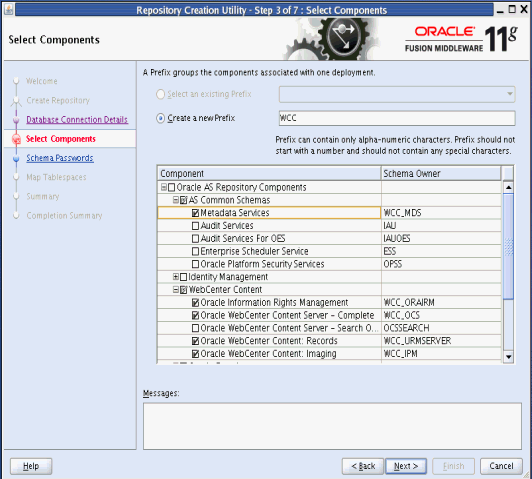Open Database Connection Details step

pos(77,120)
